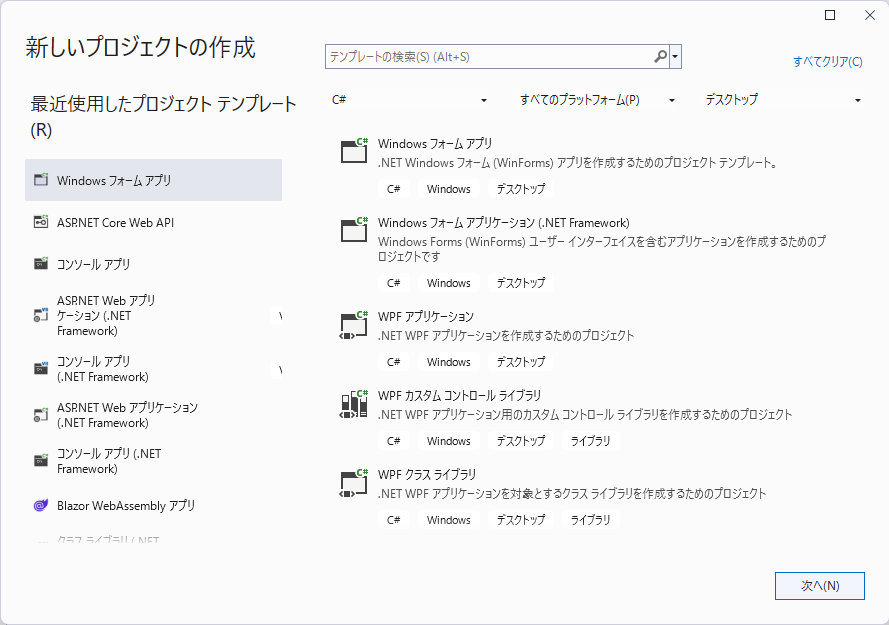The width and height of the screenshot is (889, 625).
Task: Click Windows フォーム アプリ icon in recent templates
Action: click(41, 180)
